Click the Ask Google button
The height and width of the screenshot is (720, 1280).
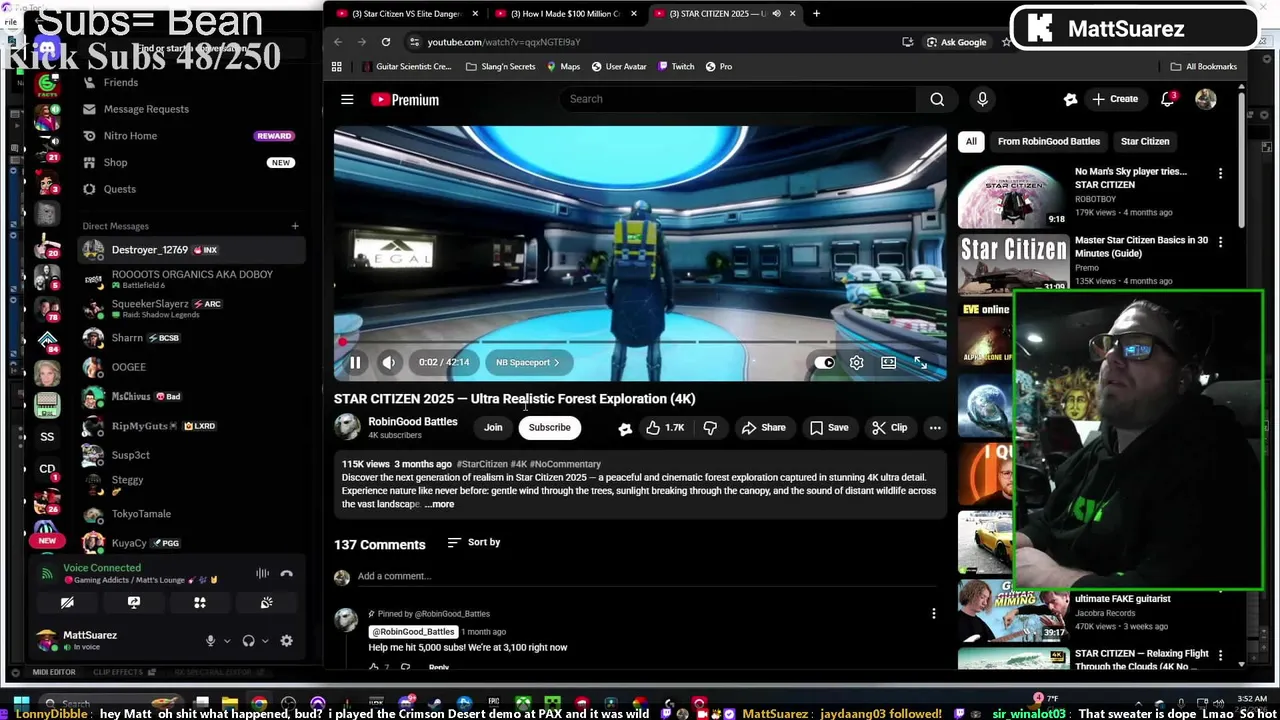(x=957, y=42)
